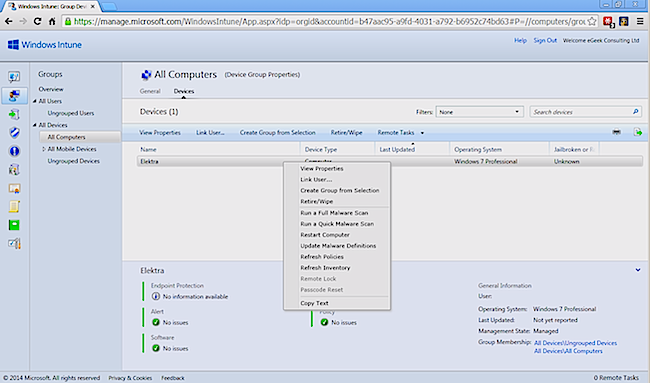Open the Software workspace icon

point(14,170)
